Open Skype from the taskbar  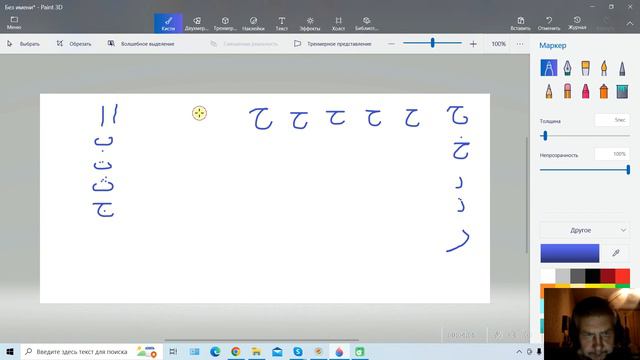tap(298, 351)
